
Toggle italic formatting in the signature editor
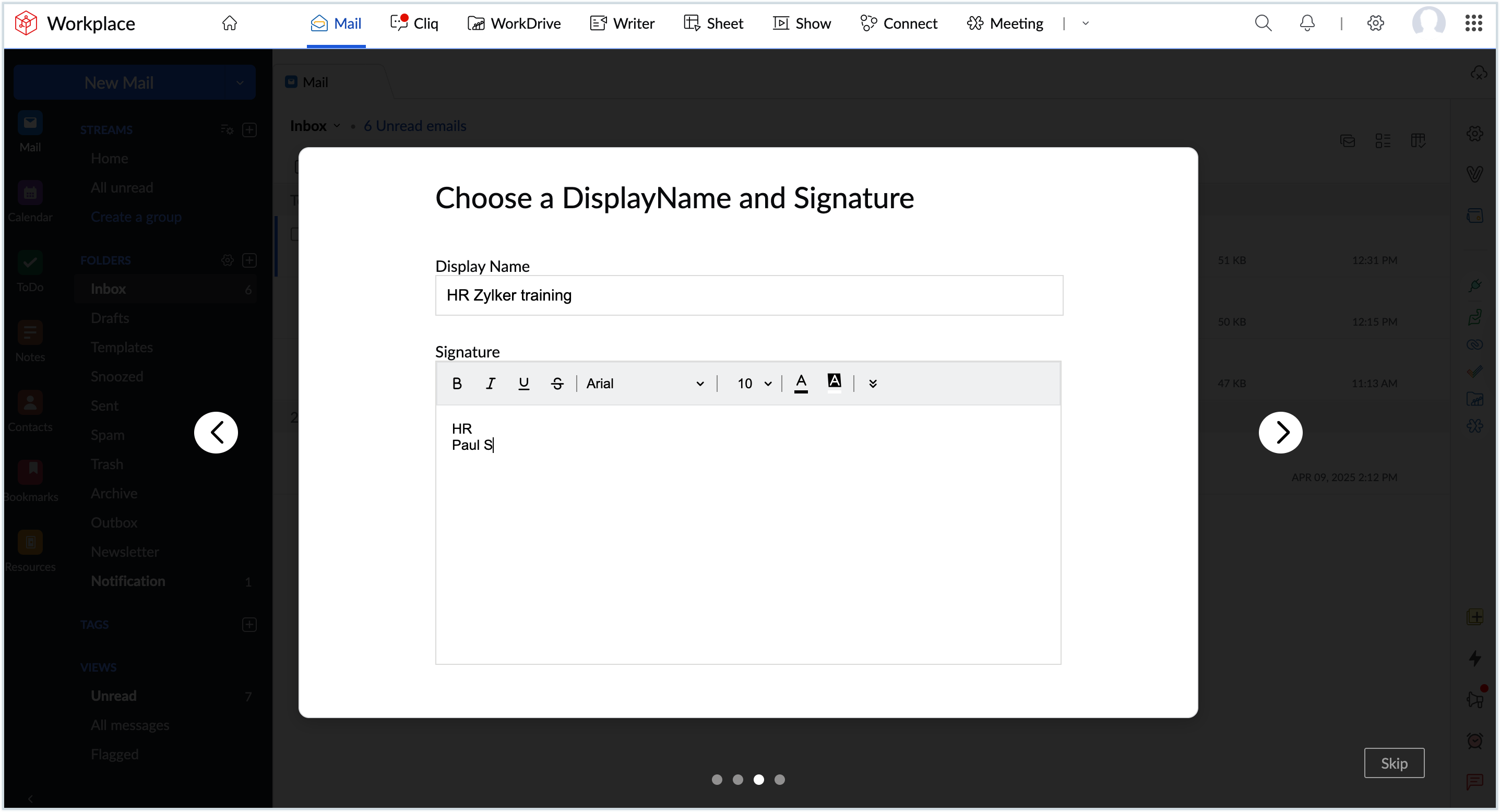490,383
